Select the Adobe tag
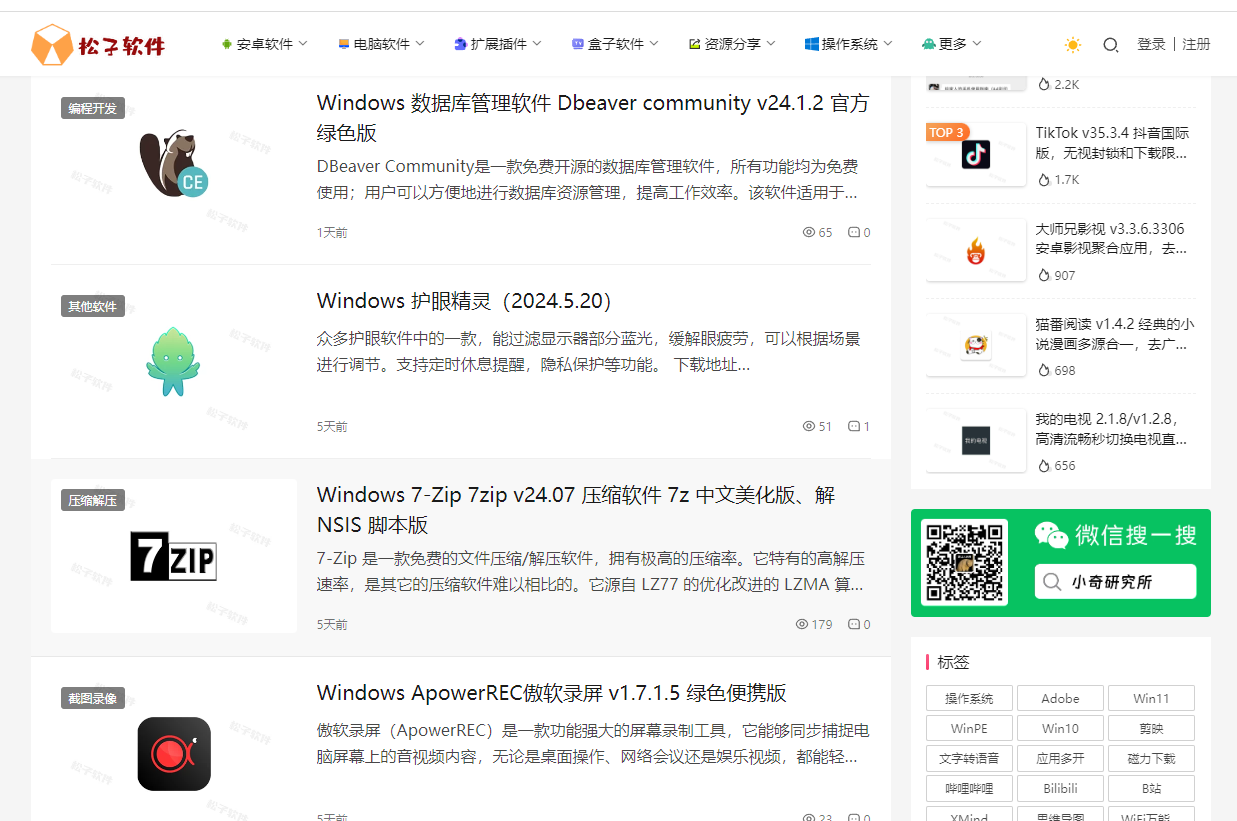 pyautogui.click(x=1060, y=698)
